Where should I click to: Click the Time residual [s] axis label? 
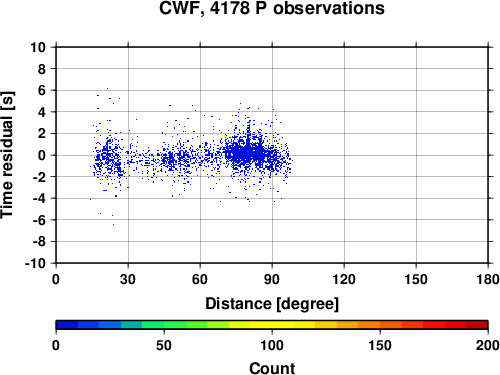(x=7, y=155)
